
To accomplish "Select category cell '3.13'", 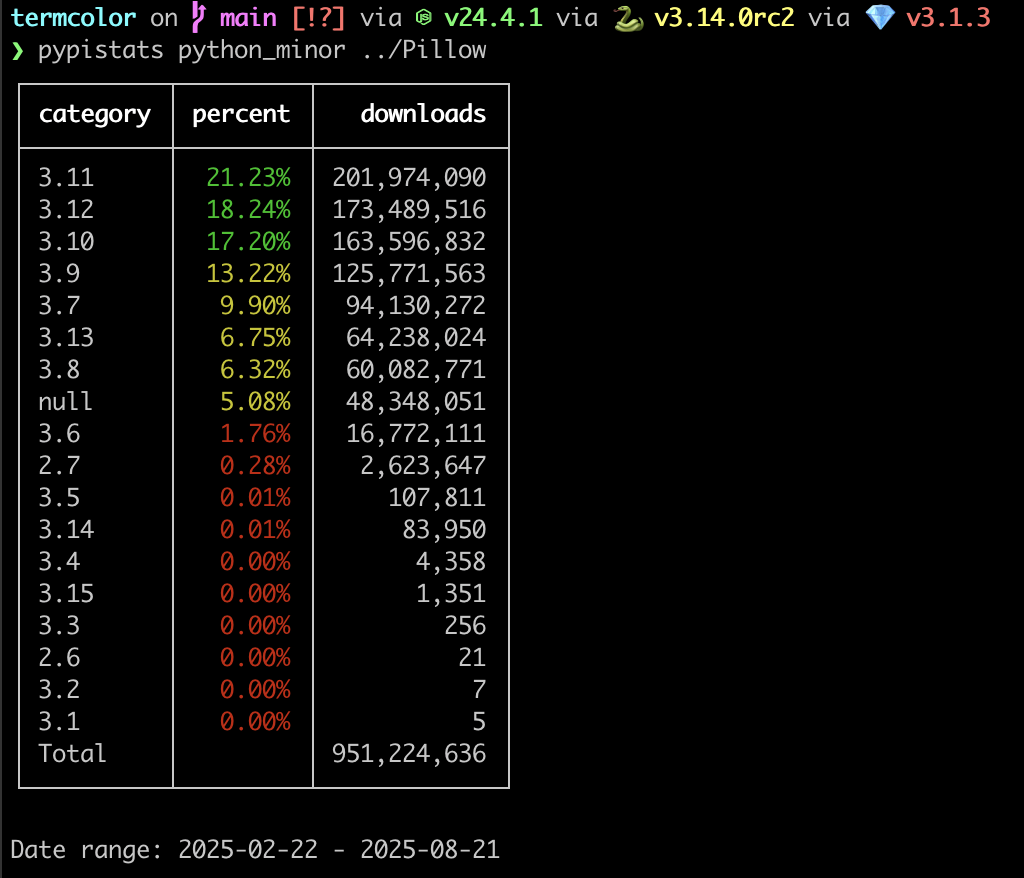I will click(66, 338).
